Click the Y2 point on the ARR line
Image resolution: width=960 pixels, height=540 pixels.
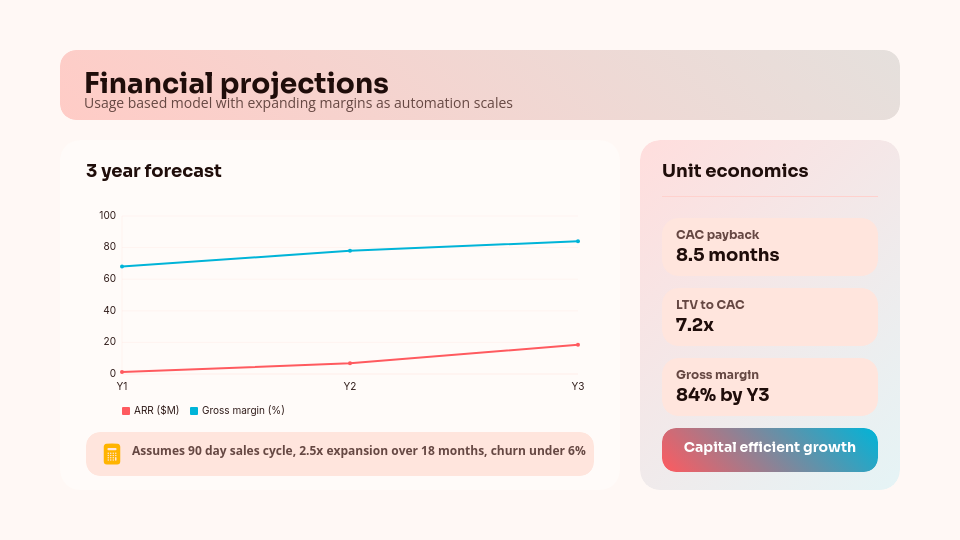click(x=350, y=363)
